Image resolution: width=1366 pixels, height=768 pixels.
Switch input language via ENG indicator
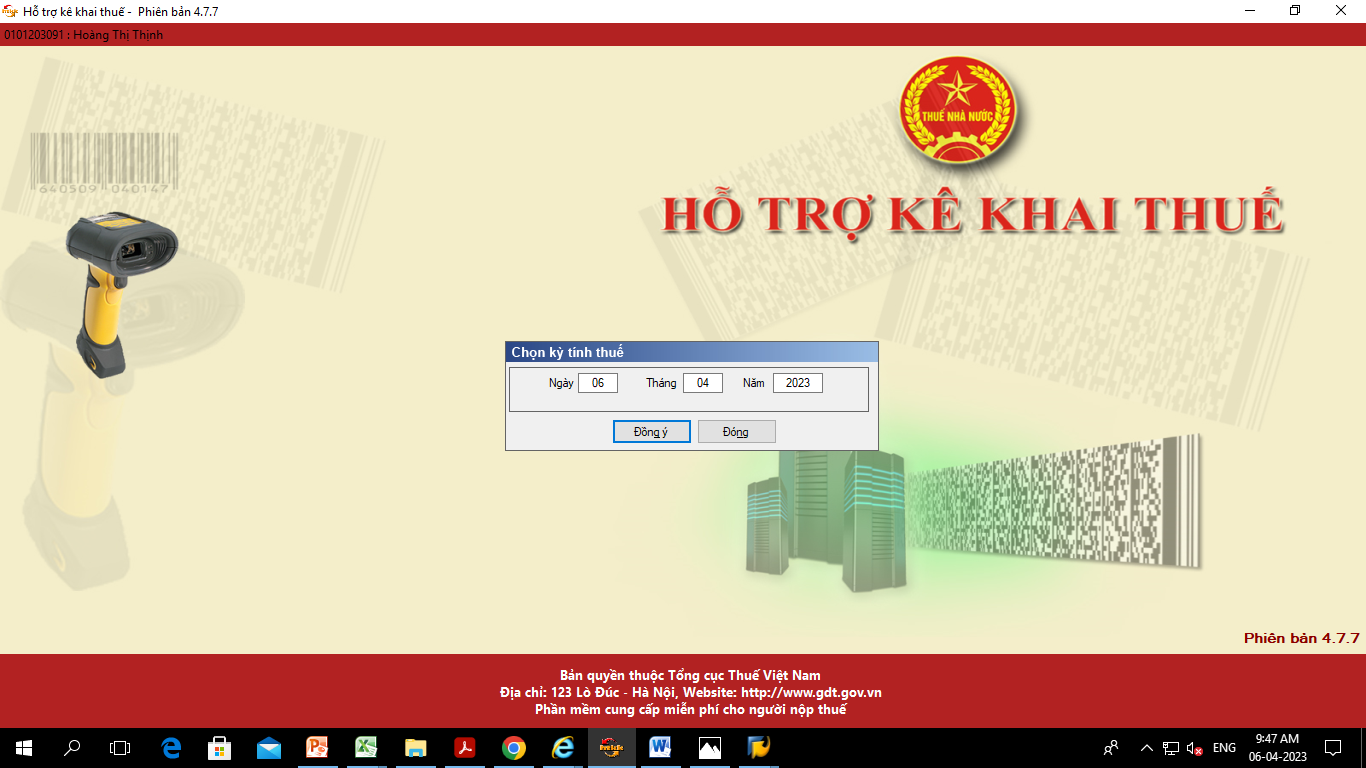[1224, 747]
